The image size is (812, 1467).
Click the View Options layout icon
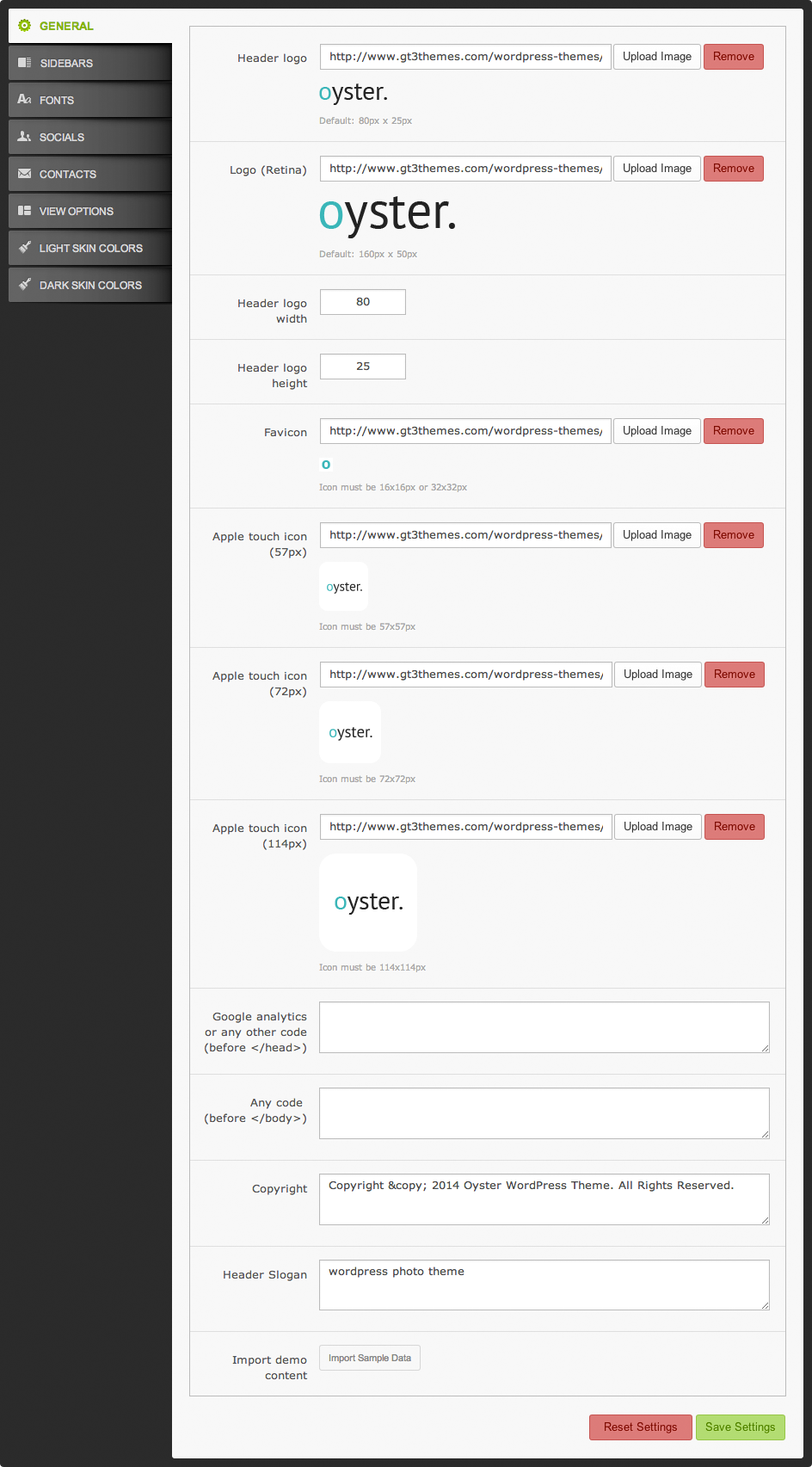(x=24, y=211)
